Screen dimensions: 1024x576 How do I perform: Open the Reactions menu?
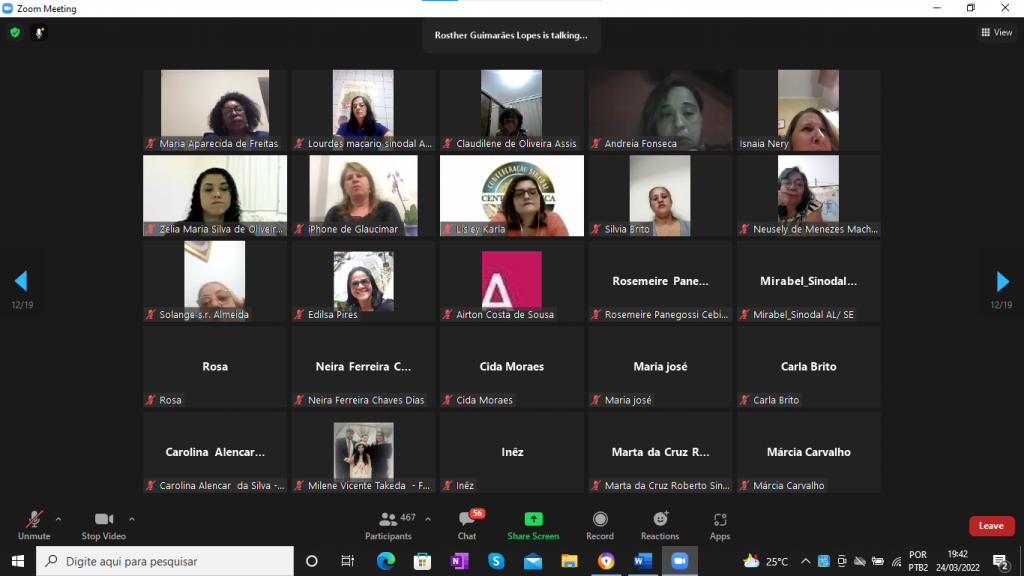[660, 525]
